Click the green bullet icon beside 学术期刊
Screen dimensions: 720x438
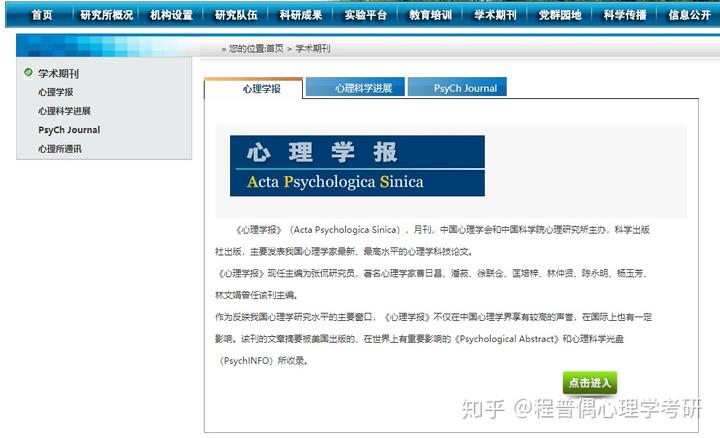coord(28,73)
